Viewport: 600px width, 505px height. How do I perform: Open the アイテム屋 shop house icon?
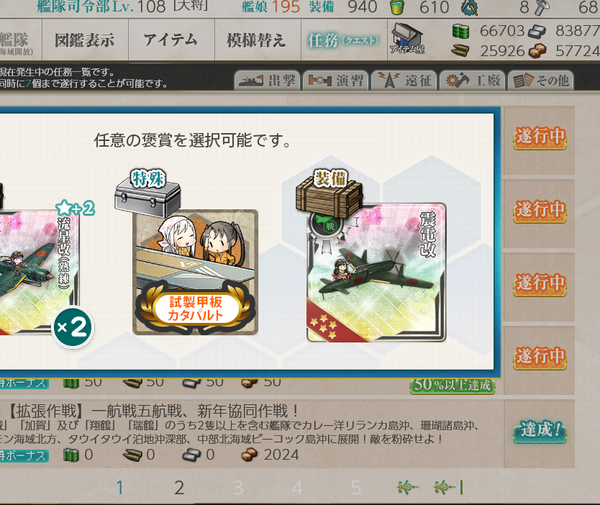tap(408, 39)
